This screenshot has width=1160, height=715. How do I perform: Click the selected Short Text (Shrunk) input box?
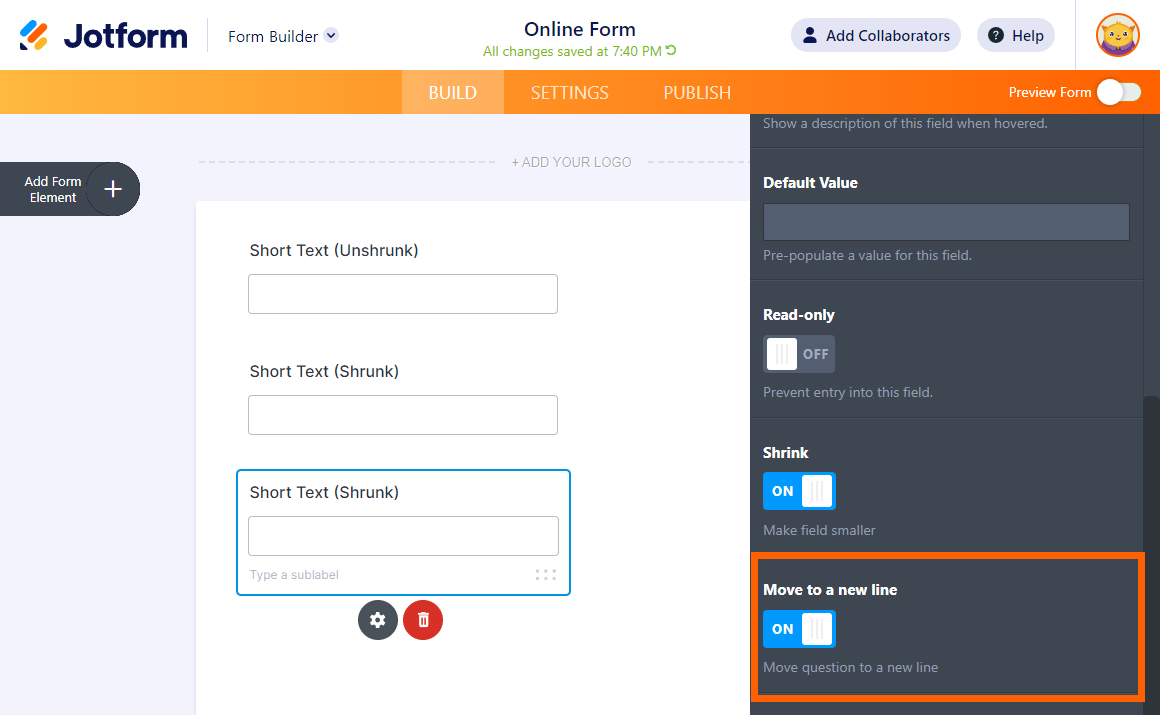click(x=403, y=536)
